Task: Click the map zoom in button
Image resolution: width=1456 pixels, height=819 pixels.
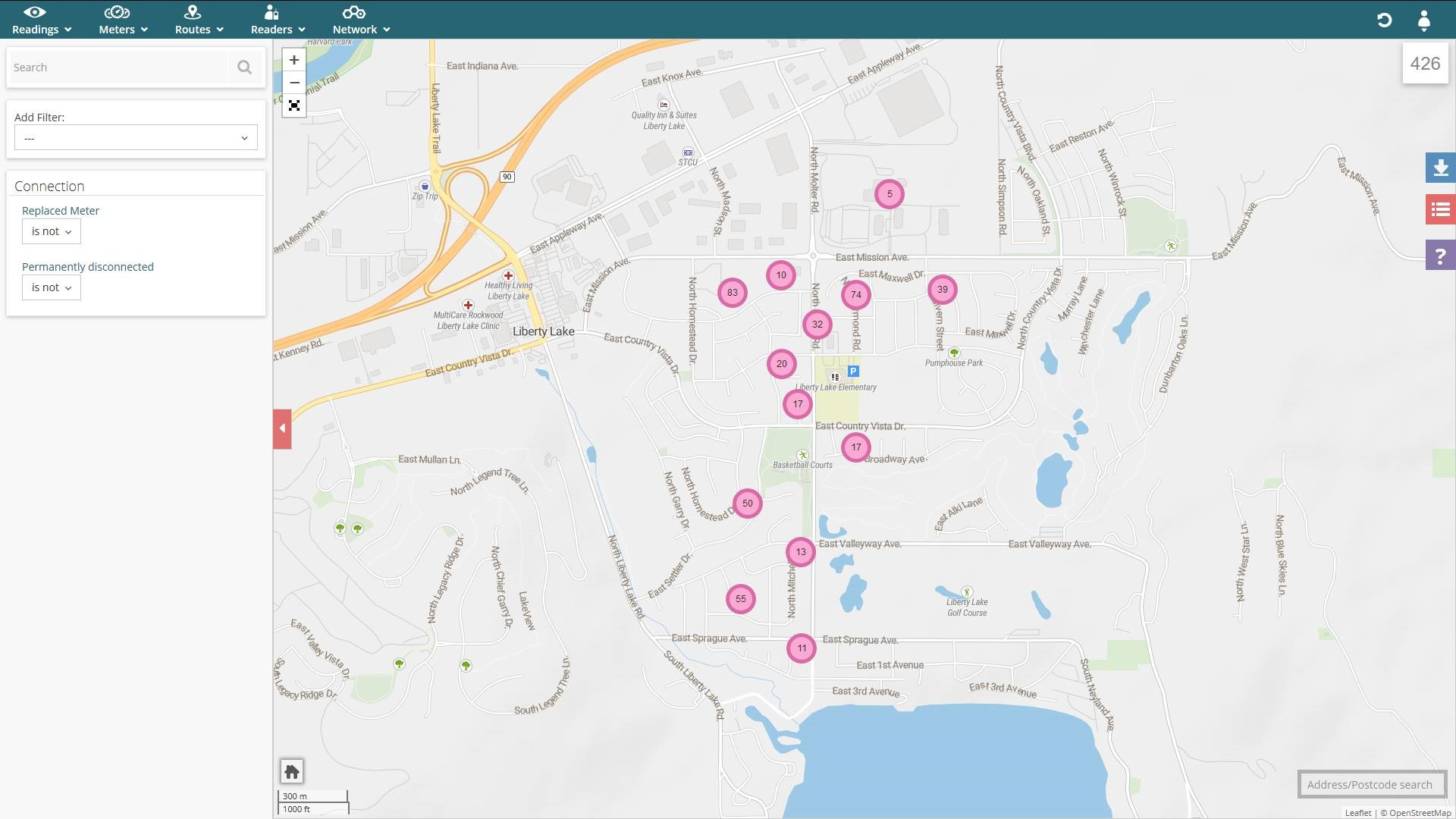Action: [294, 60]
